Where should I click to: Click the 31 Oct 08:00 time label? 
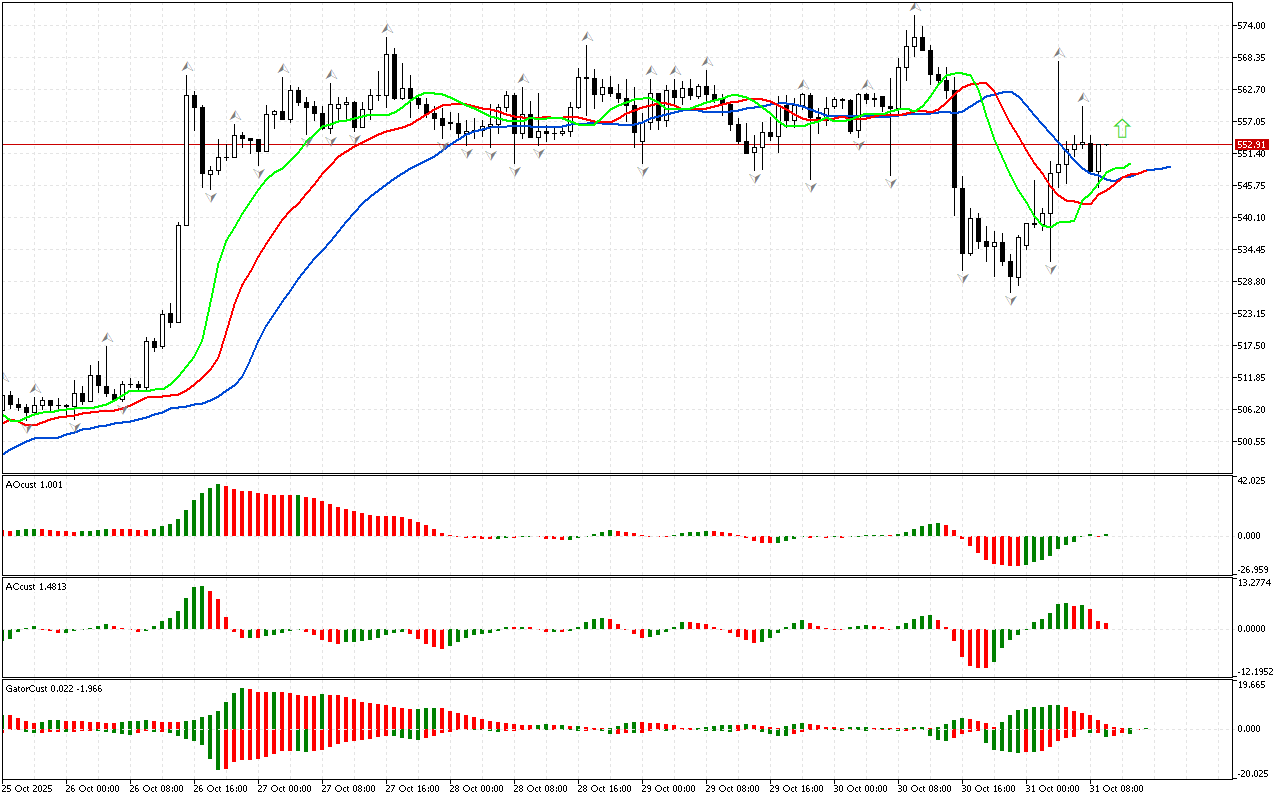[x=1118, y=788]
